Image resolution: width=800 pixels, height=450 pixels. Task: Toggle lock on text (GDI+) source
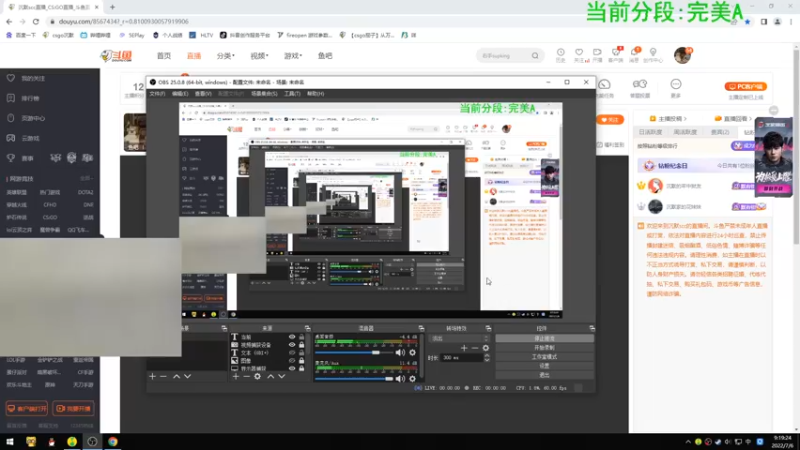(302, 353)
